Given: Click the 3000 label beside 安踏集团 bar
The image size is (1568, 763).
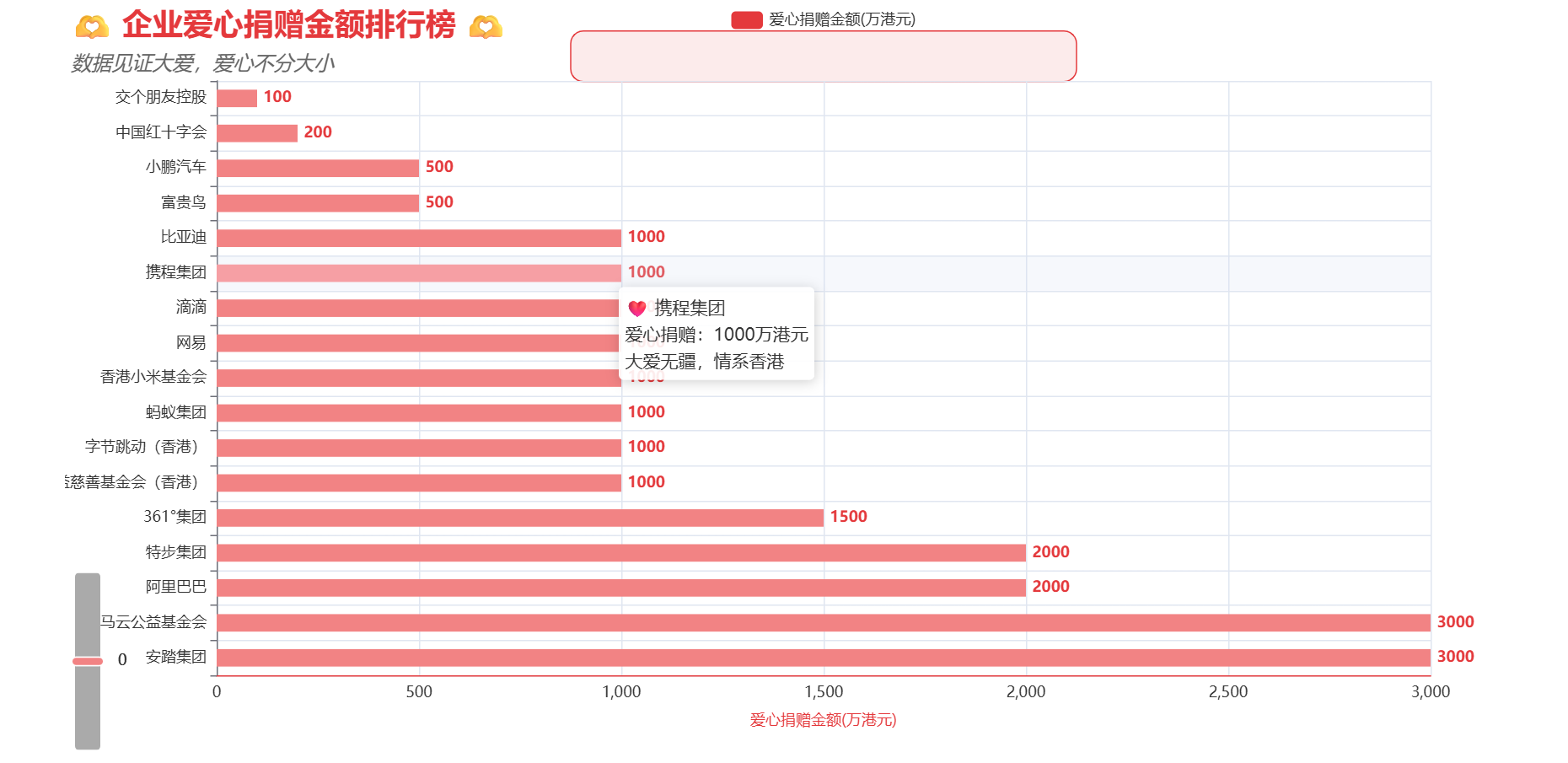Looking at the screenshot, I should tap(1455, 657).
